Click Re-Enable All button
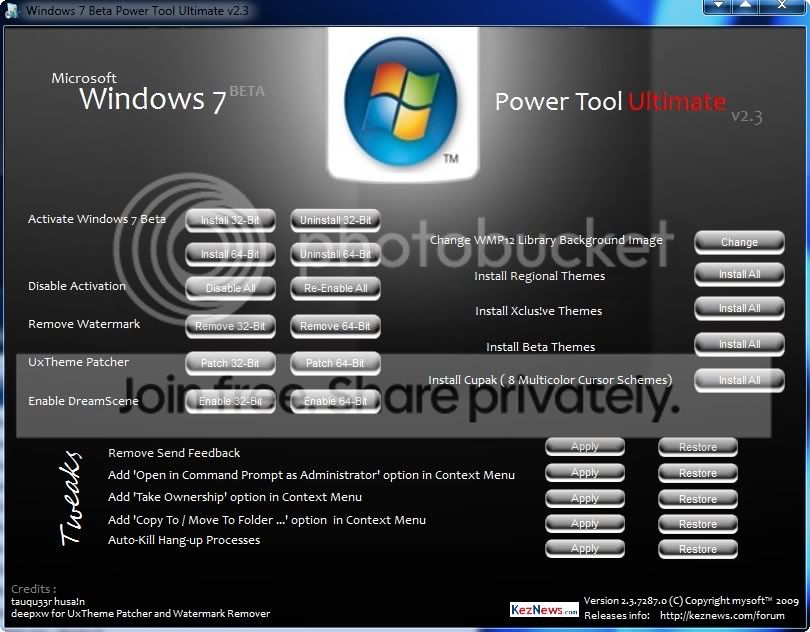 point(335,288)
